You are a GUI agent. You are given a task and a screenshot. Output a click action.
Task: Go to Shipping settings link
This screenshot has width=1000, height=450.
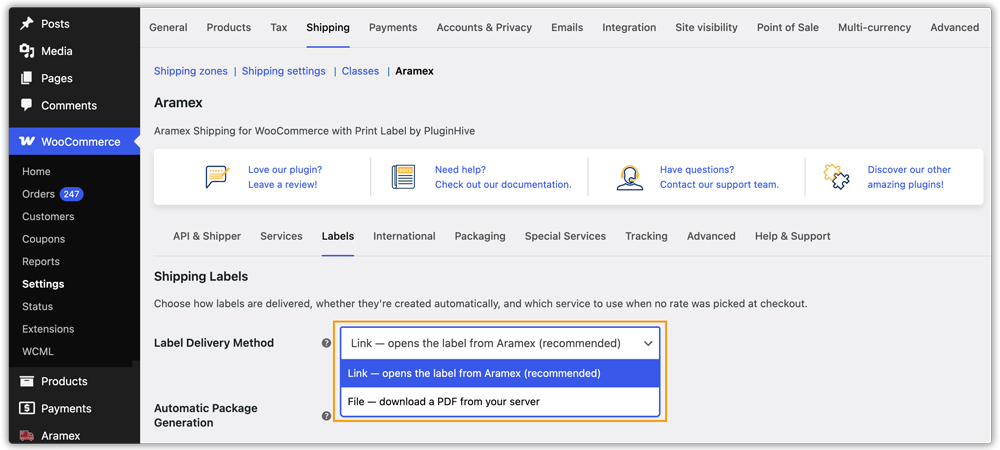(284, 71)
